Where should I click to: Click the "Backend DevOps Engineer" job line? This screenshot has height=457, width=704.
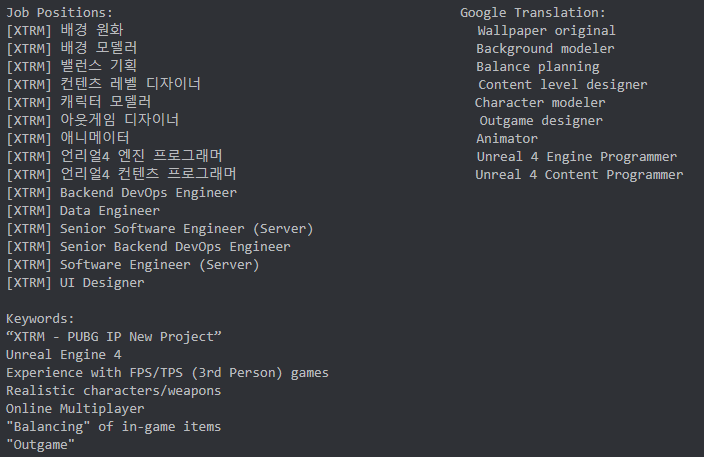pos(122,192)
